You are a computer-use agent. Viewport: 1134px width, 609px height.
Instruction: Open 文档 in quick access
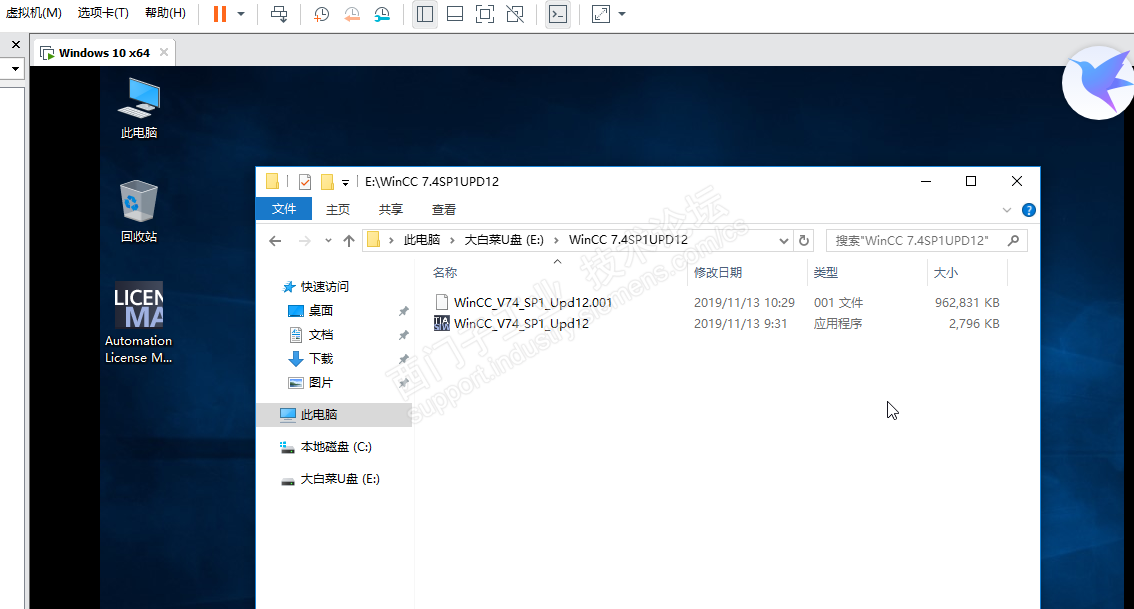pos(321,334)
